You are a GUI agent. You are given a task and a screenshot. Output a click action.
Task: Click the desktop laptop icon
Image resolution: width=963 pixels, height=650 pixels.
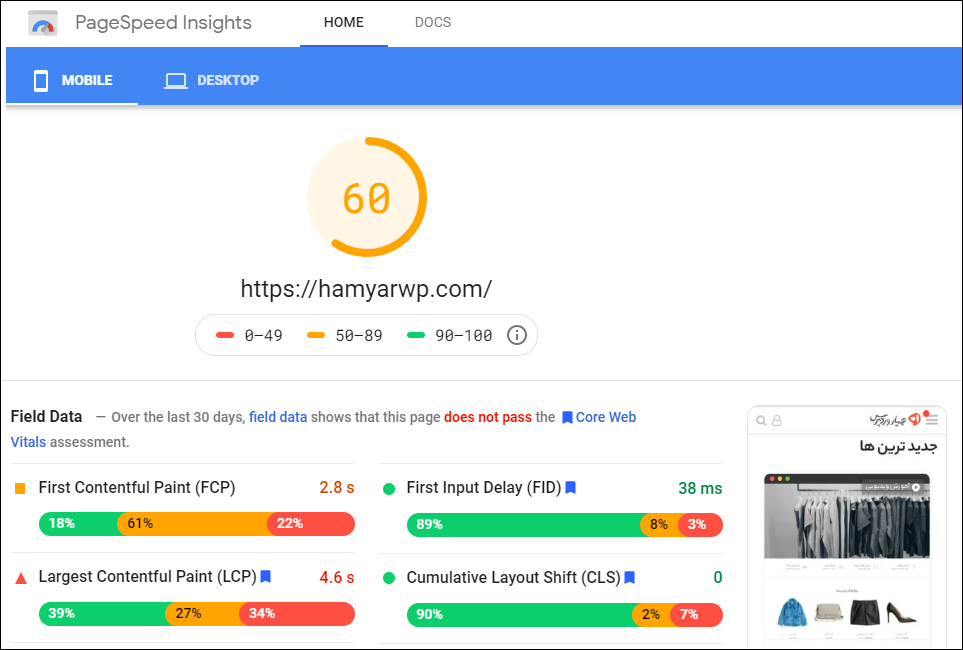pyautogui.click(x=176, y=81)
